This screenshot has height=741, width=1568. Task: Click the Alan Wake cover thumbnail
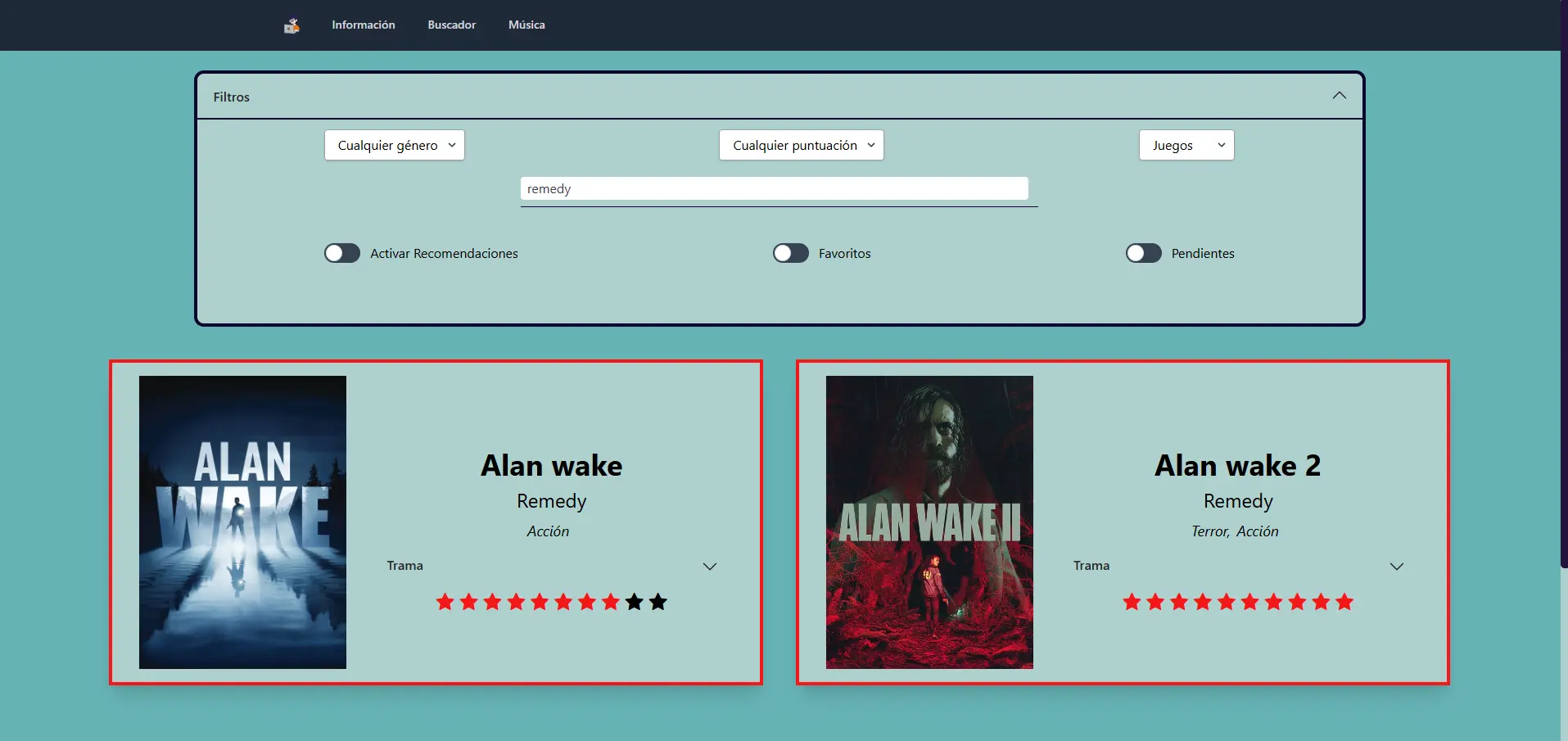[242, 522]
